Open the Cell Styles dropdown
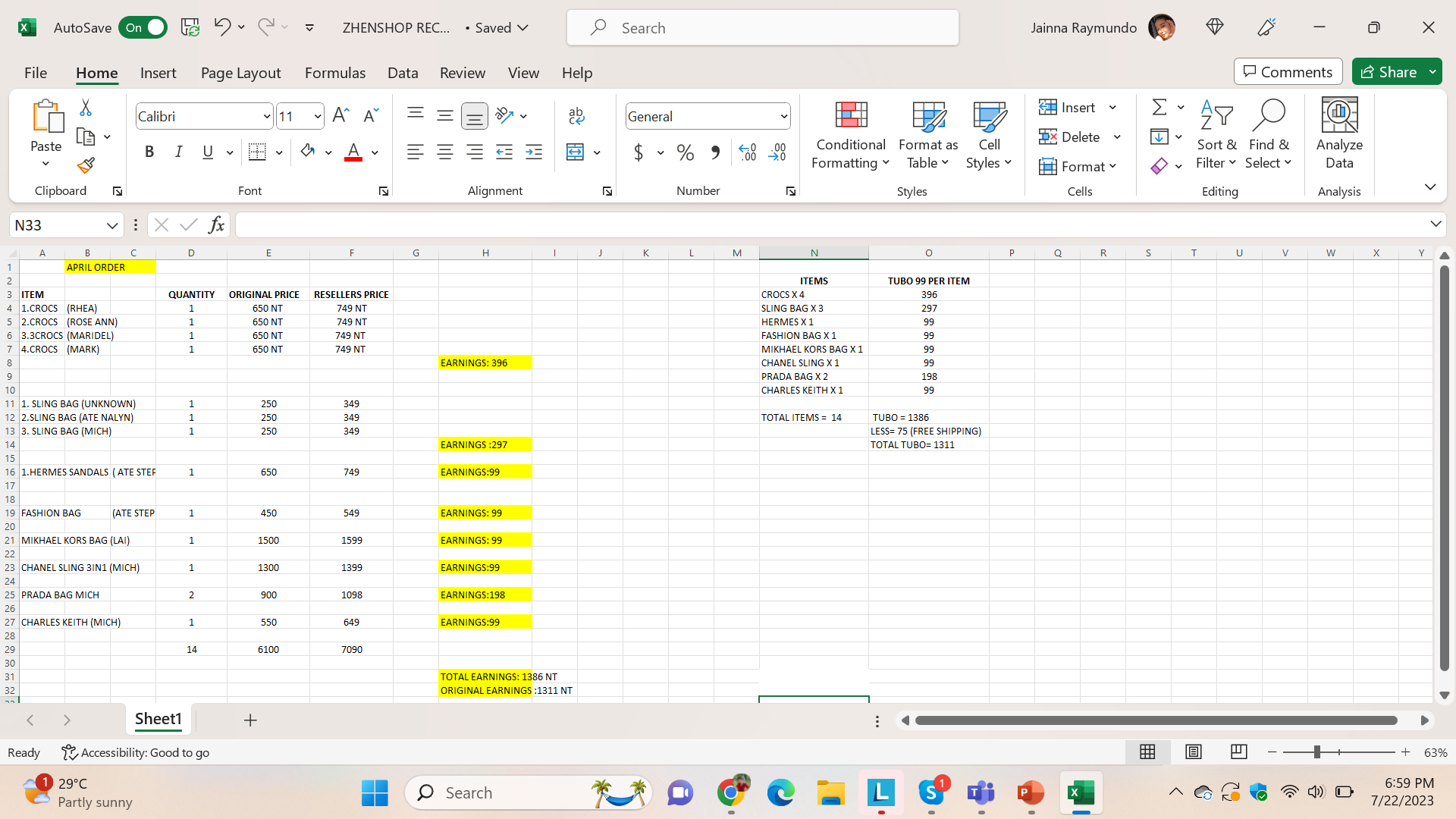The width and height of the screenshot is (1456, 819). pos(989,135)
